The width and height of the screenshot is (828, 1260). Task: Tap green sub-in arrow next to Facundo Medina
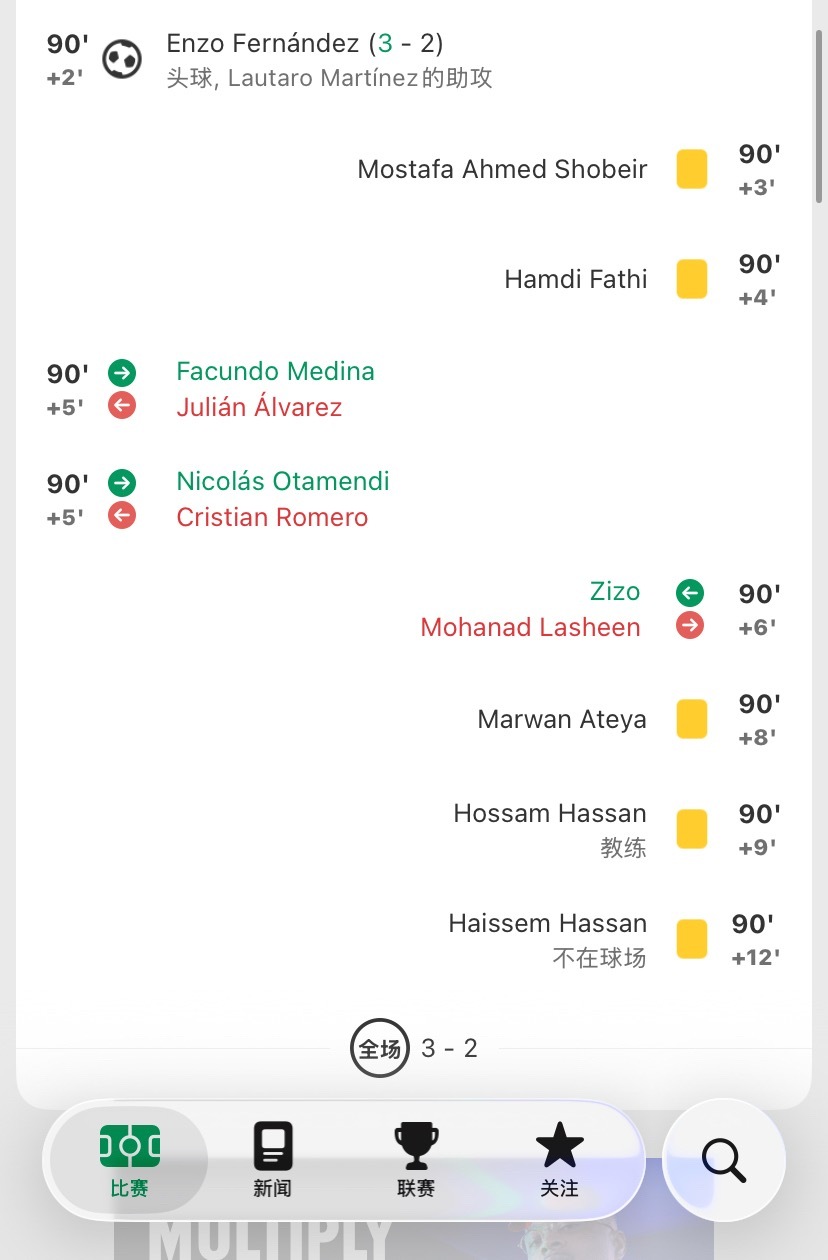122,372
